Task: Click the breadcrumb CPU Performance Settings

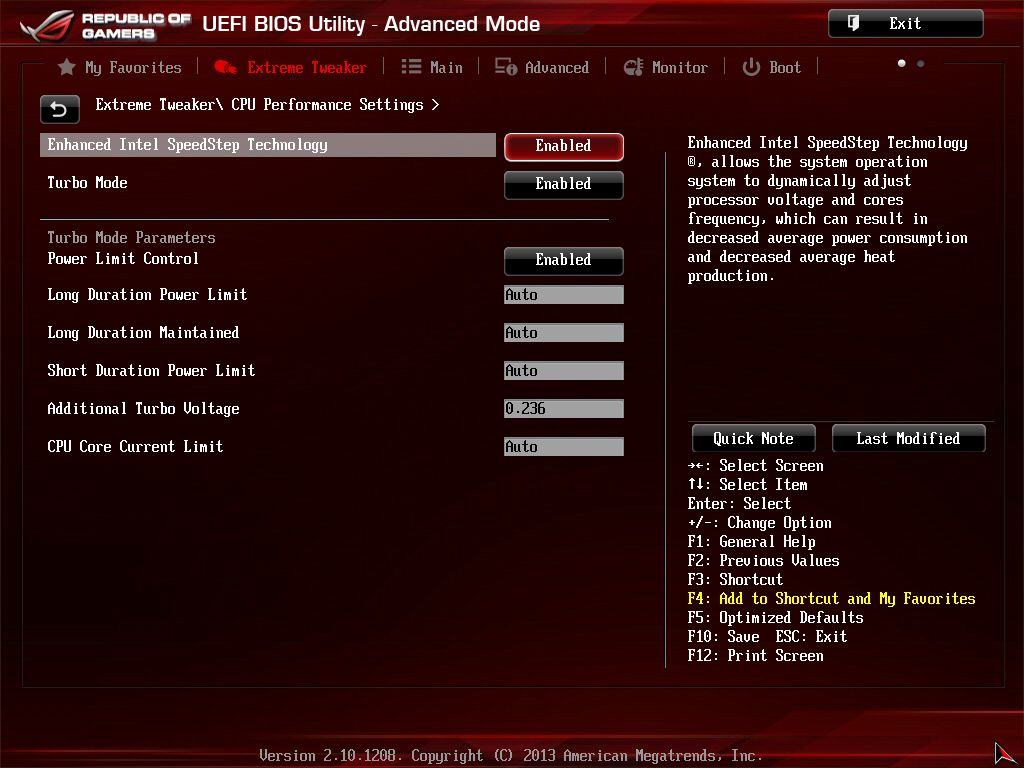Action: coord(327,105)
